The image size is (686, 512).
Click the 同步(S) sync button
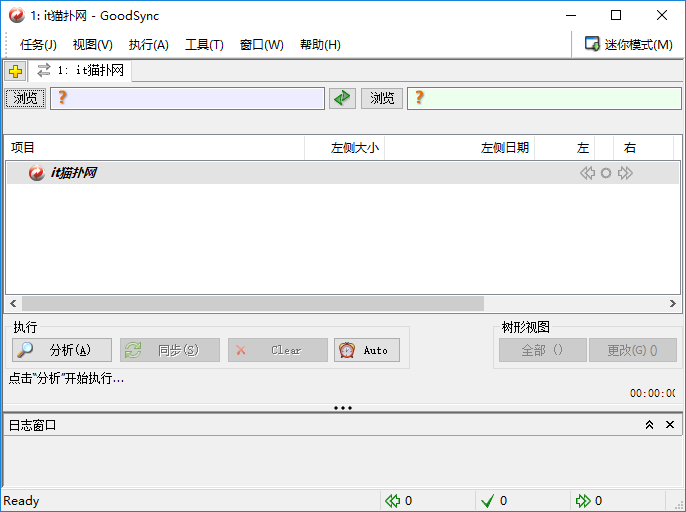170,350
